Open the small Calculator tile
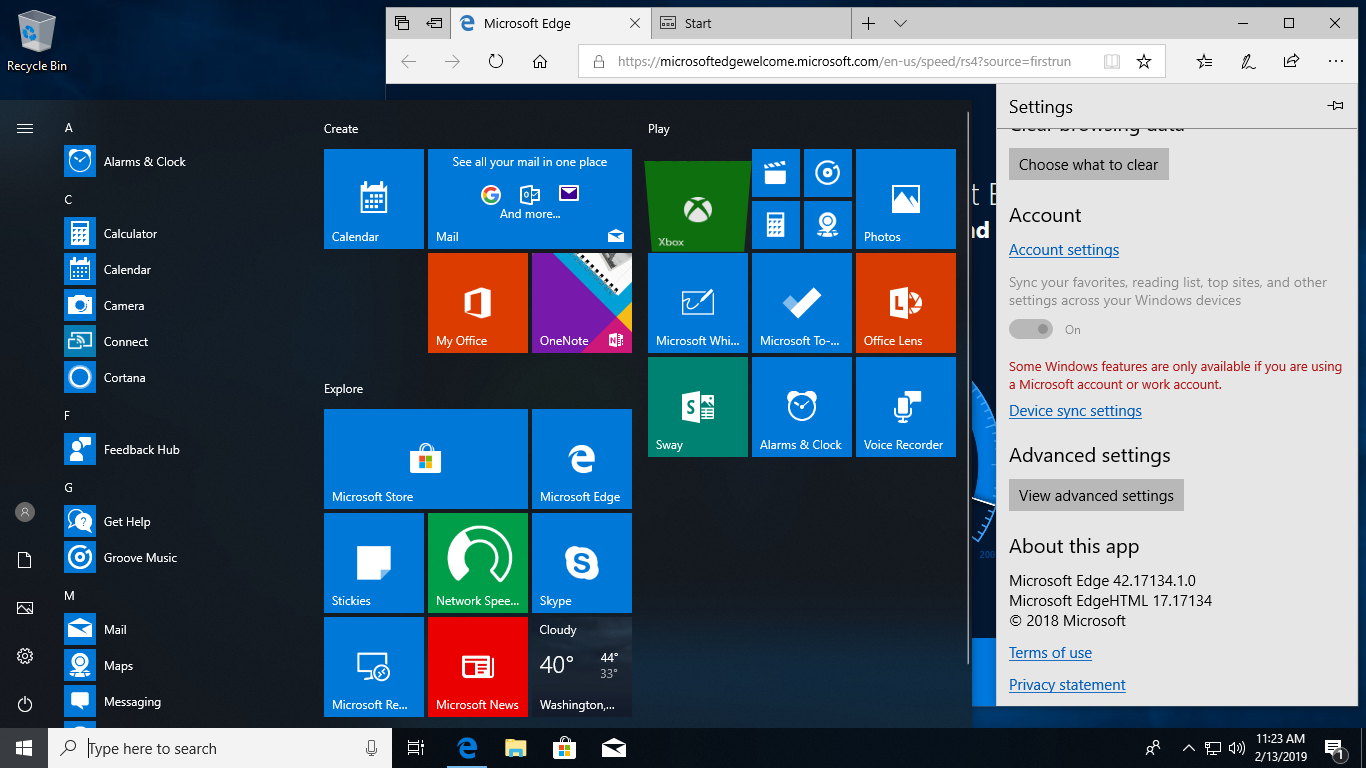Viewport: 1366px width, 768px height. [x=776, y=225]
